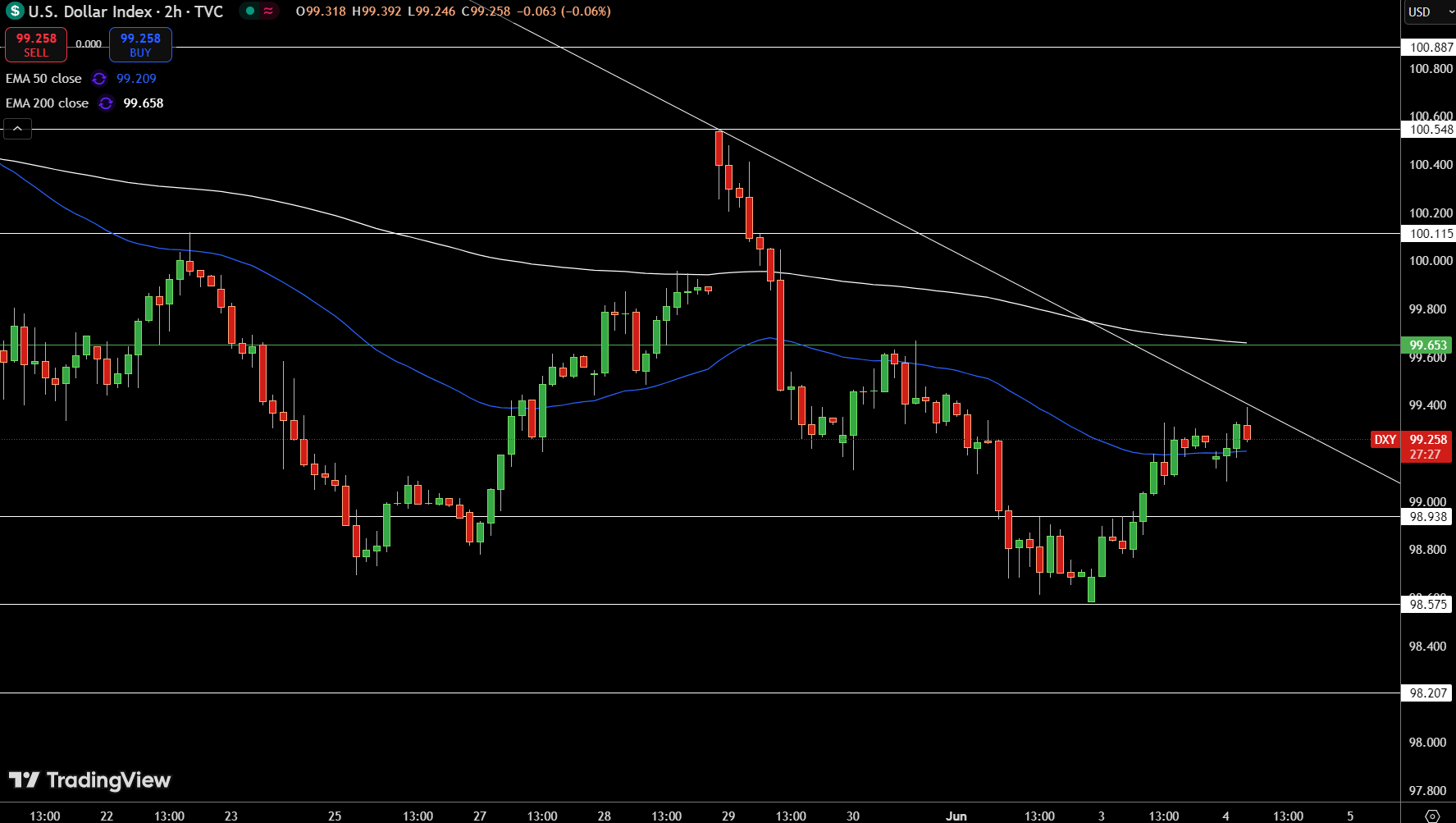
Task: Click the EMA 50 refresh icon
Action: 99,79
